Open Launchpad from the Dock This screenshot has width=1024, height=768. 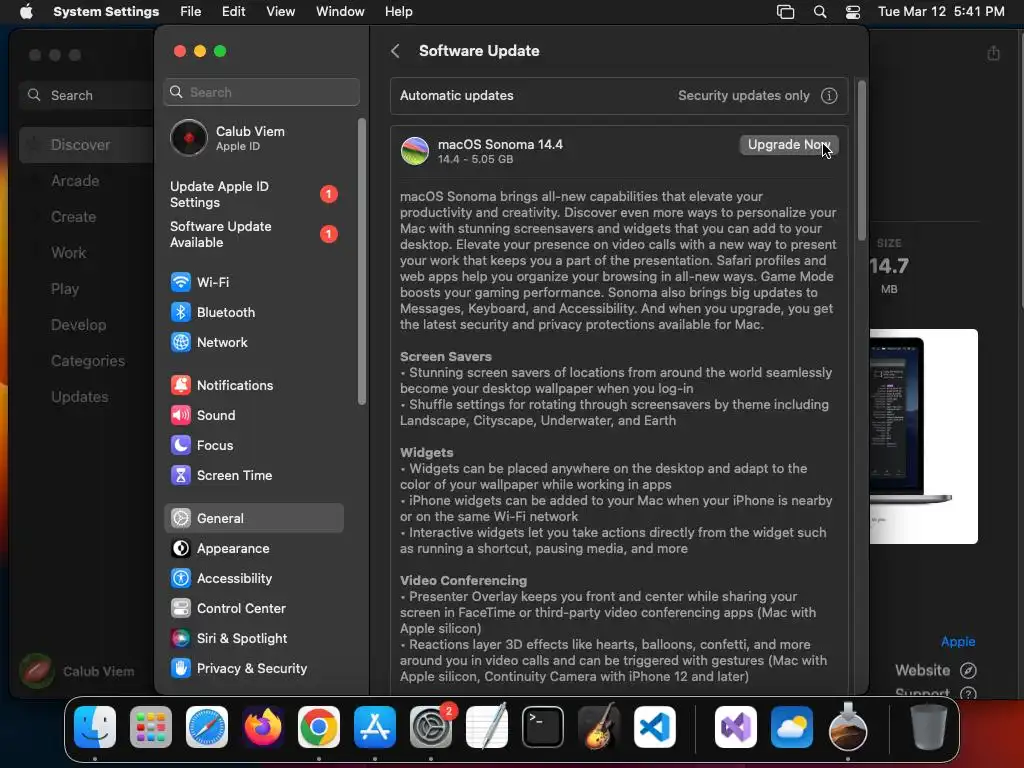point(151,727)
